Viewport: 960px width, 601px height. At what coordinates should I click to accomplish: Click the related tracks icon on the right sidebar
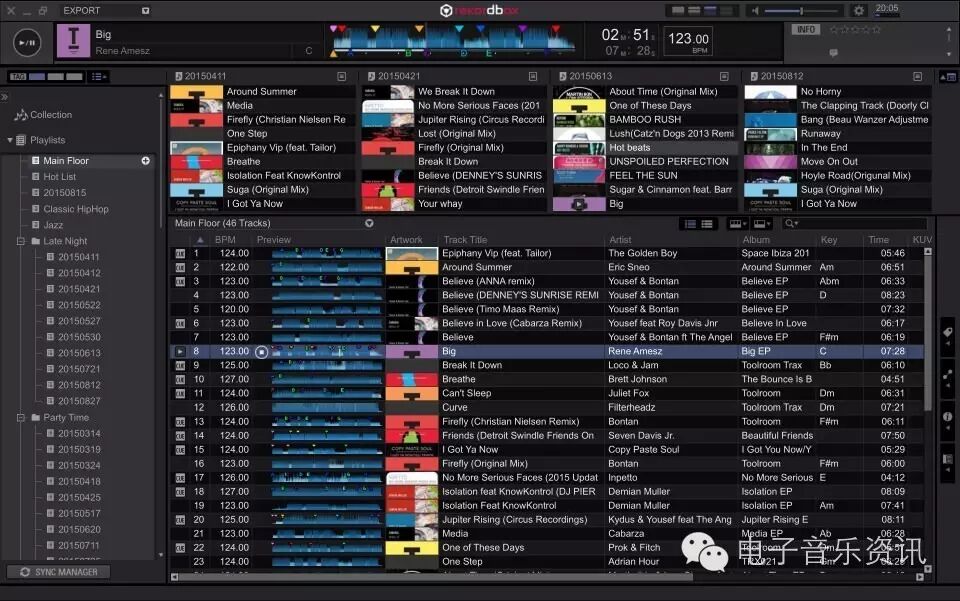[x=947, y=375]
